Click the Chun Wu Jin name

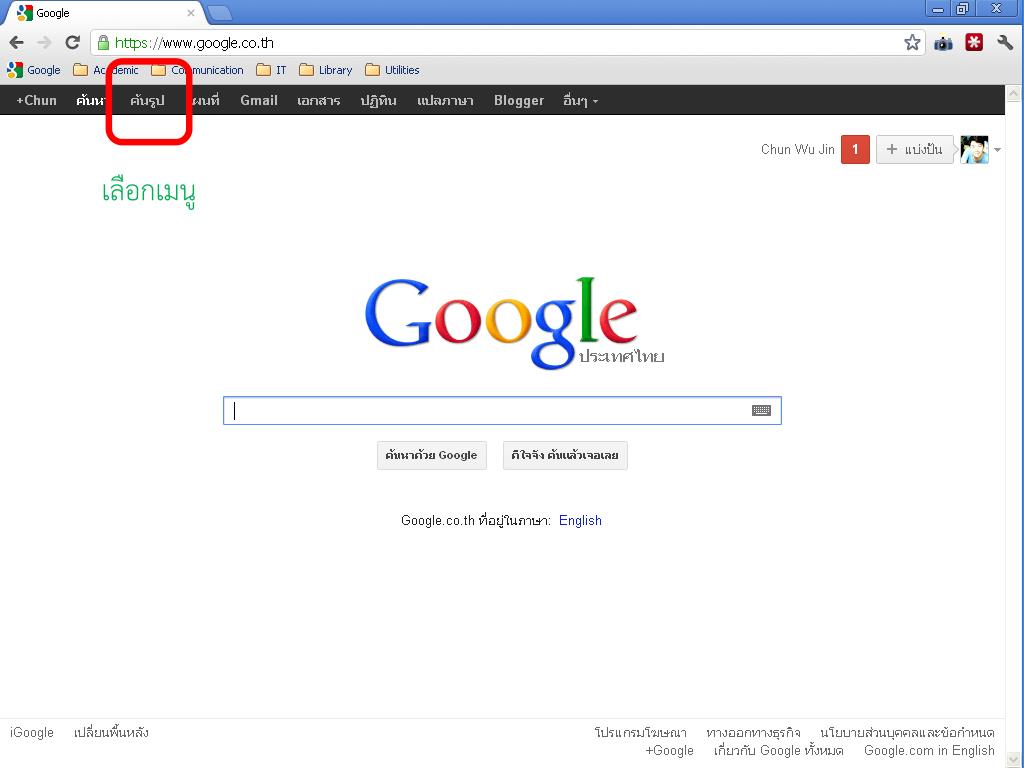tap(797, 150)
